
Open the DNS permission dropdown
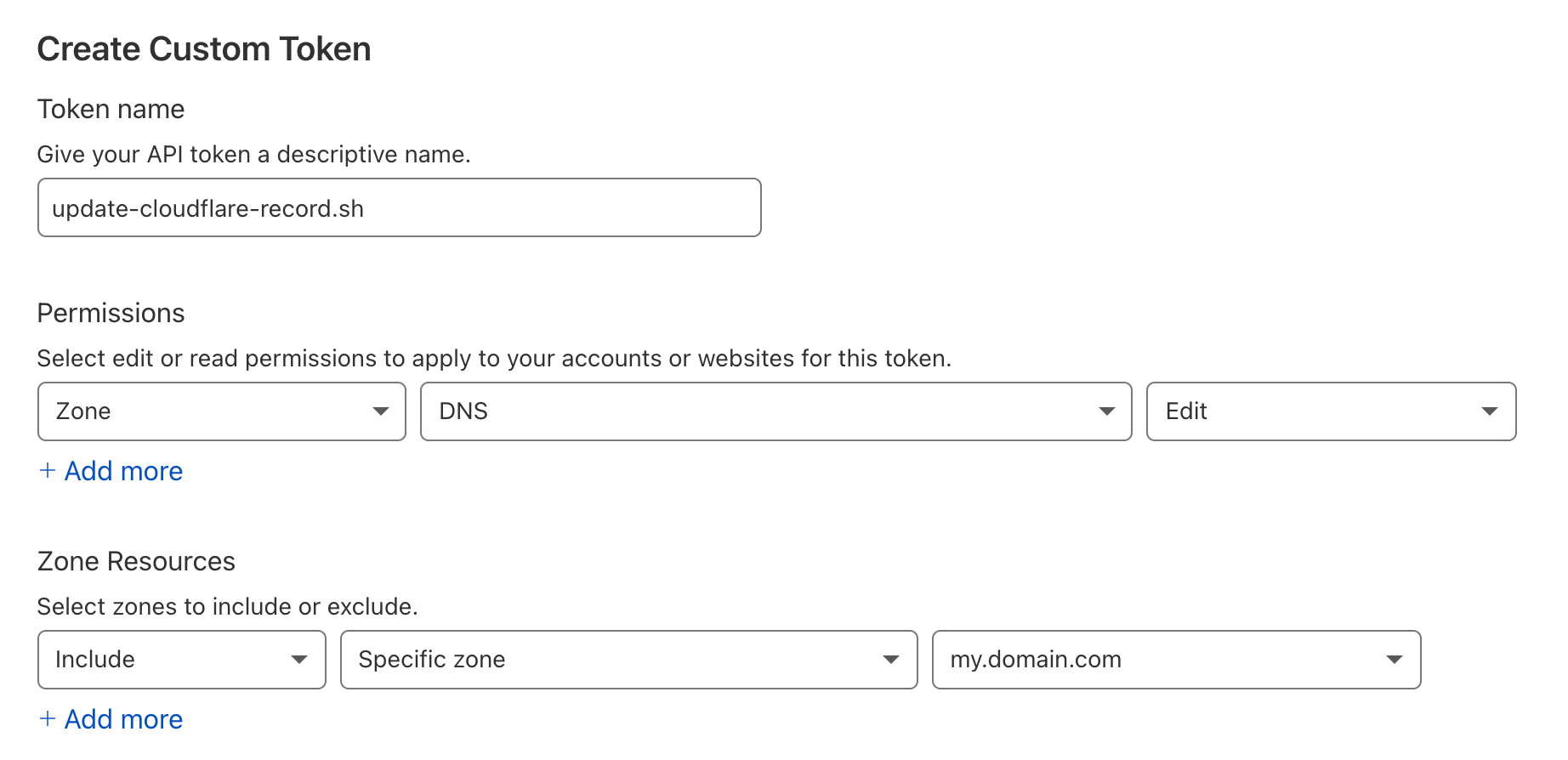tap(775, 411)
